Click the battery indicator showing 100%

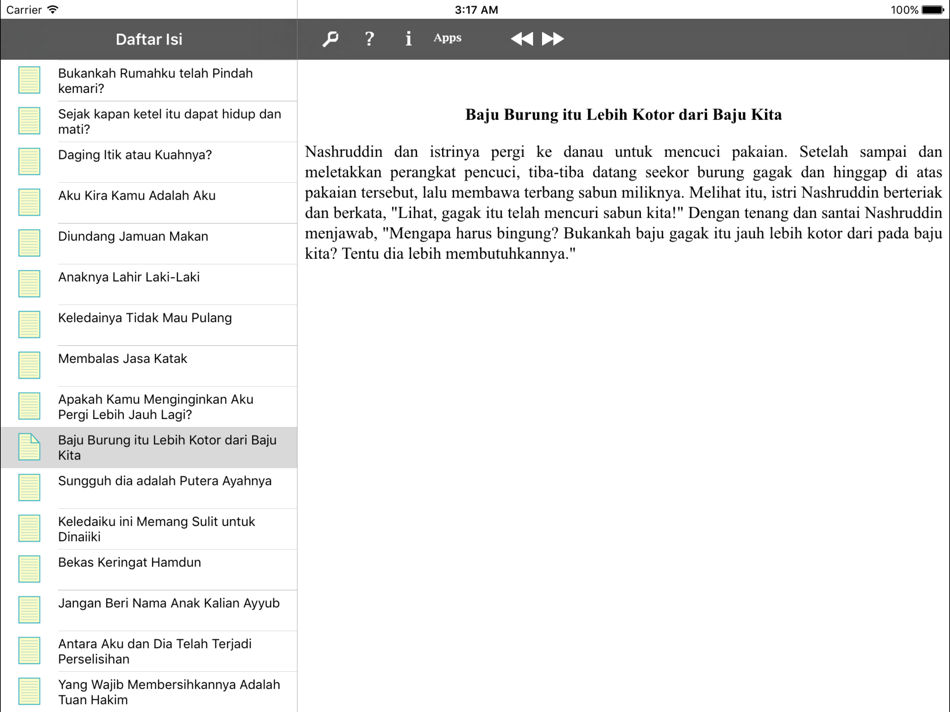[920, 10]
